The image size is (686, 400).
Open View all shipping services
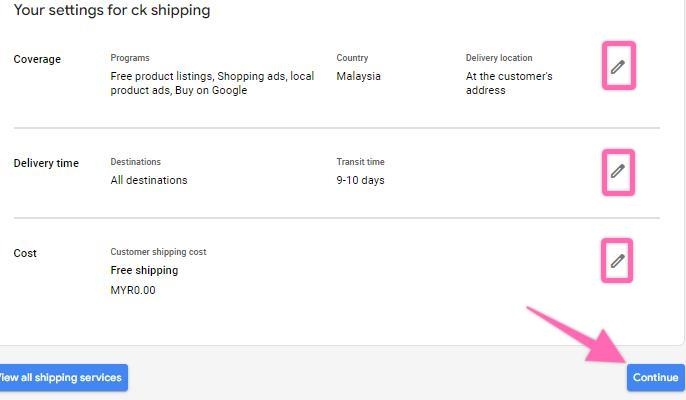(60, 377)
